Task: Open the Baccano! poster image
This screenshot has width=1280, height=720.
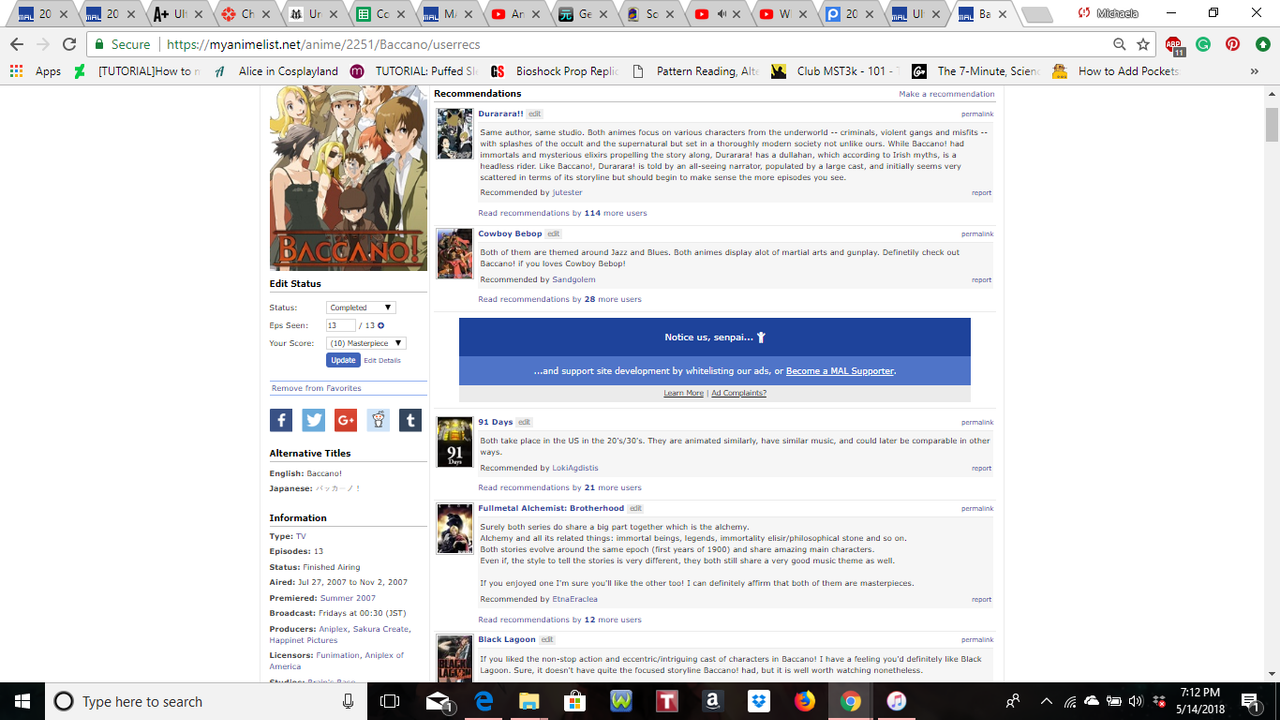Action: [348, 179]
